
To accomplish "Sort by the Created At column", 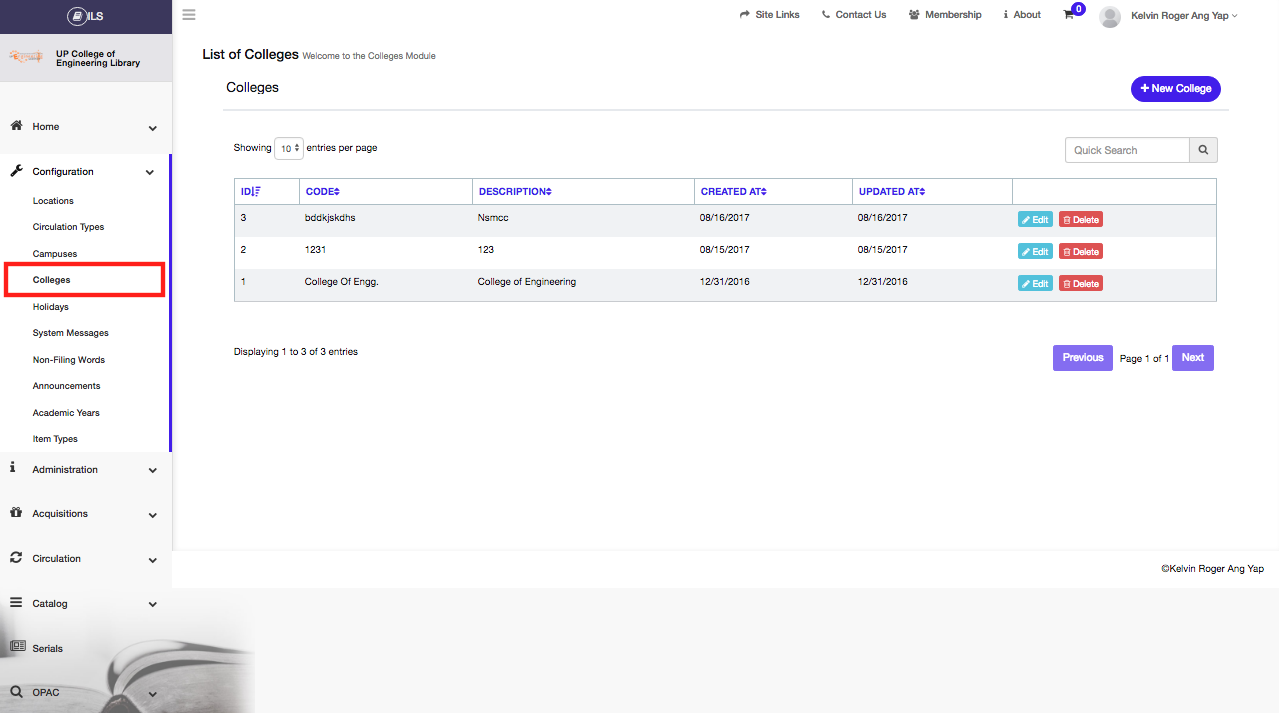I will (x=733, y=192).
